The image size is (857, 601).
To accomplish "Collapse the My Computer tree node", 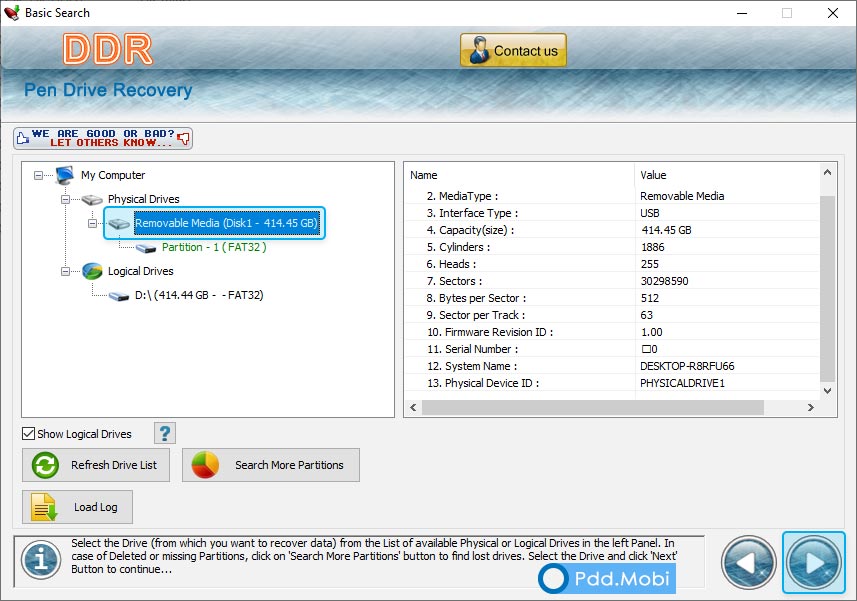I will (x=38, y=175).
